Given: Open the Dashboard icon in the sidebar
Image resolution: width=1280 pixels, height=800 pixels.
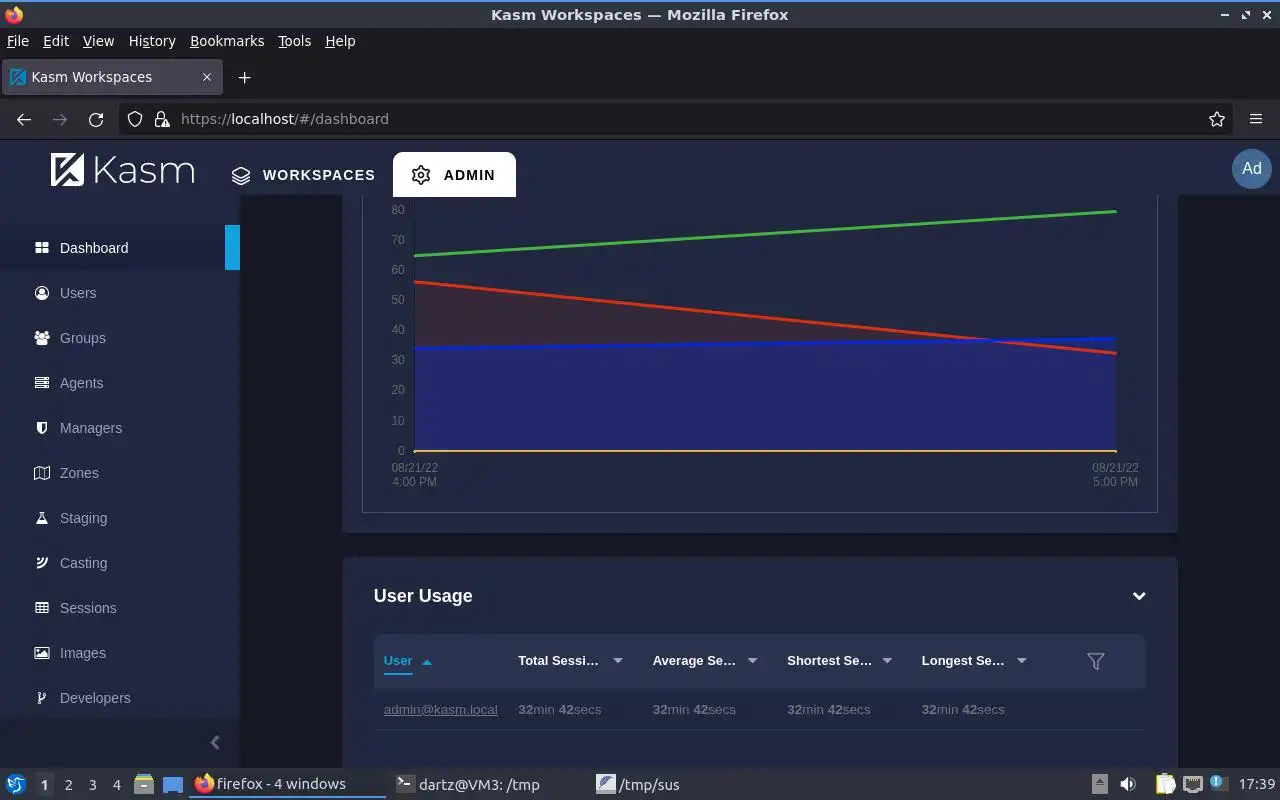Looking at the screenshot, I should pyautogui.click(x=42, y=248).
